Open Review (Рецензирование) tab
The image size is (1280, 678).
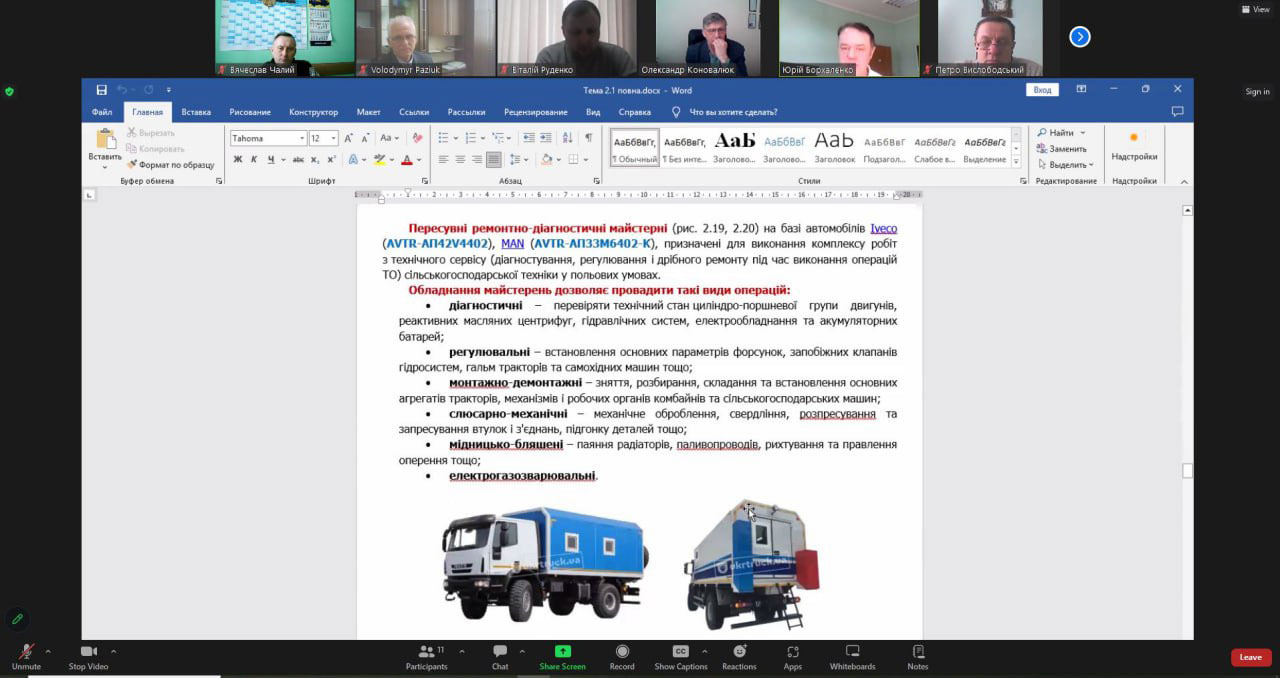[x=536, y=112]
